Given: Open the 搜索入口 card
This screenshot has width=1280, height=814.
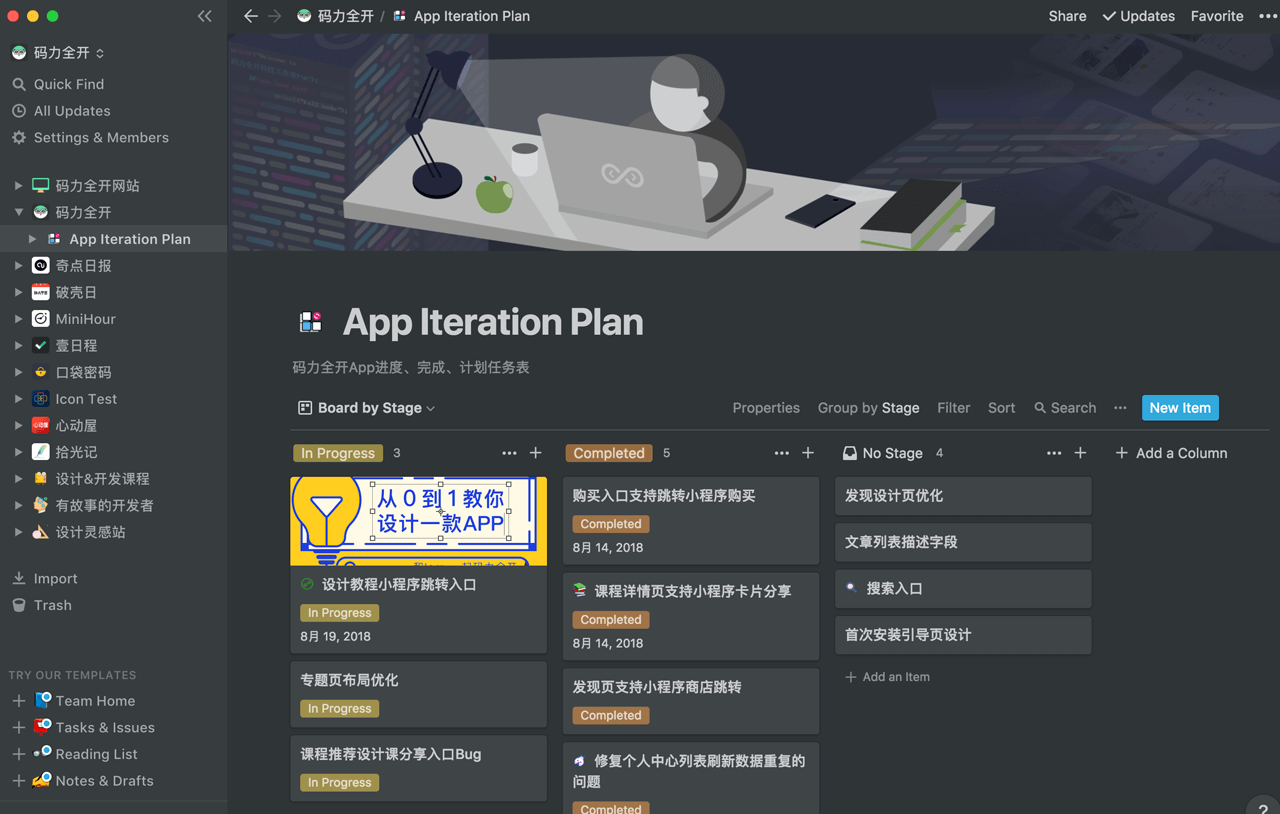Looking at the screenshot, I should pos(963,589).
